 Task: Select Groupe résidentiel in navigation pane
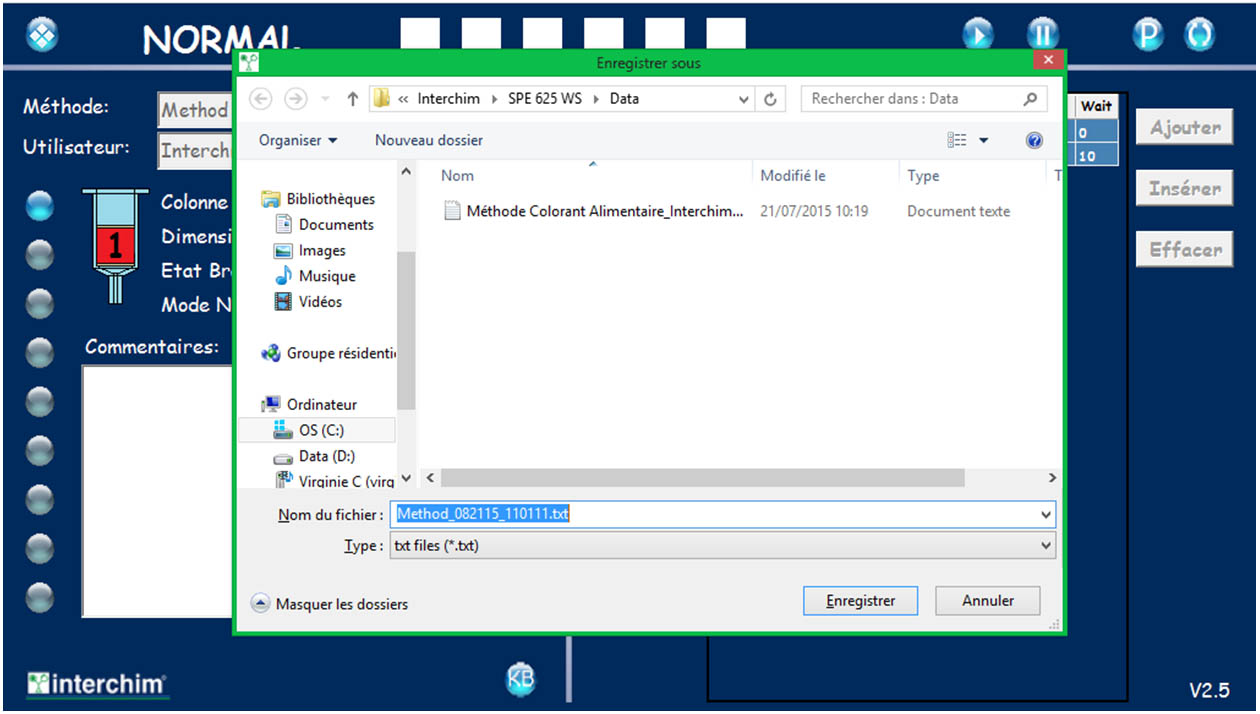tap(328, 353)
